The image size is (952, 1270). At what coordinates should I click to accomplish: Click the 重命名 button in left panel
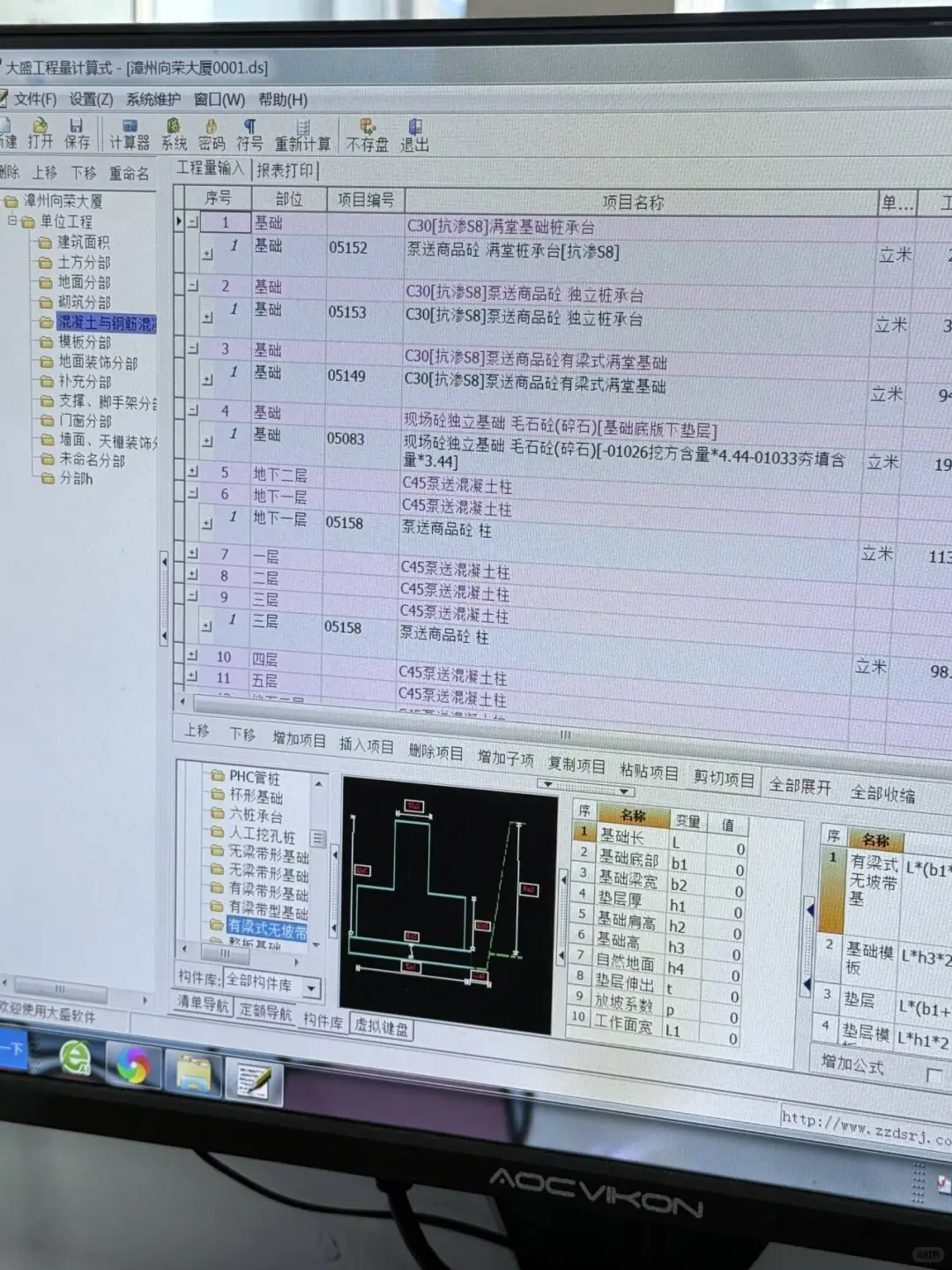tap(129, 174)
